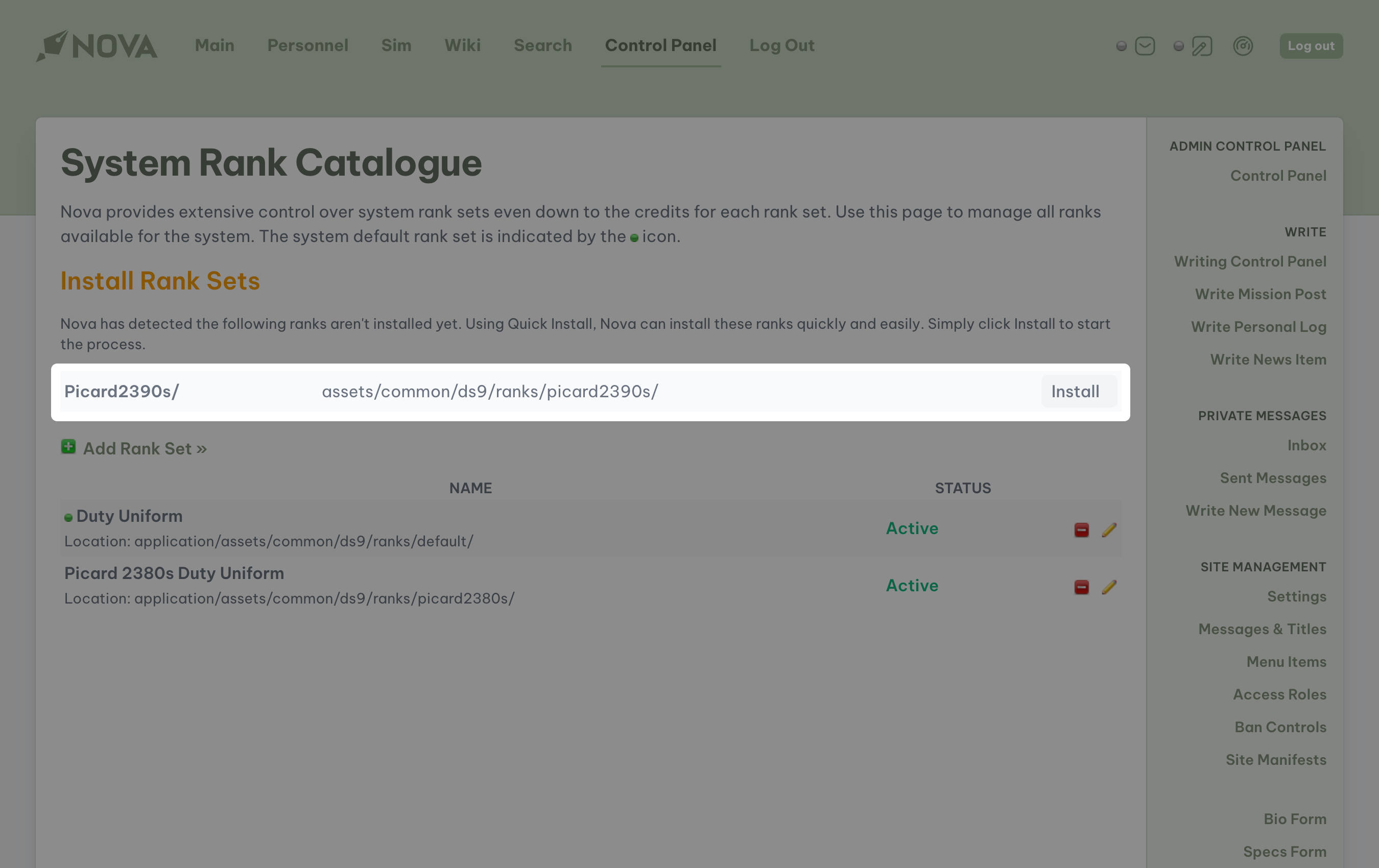Open the Site Manifests sidebar link
Image resolution: width=1379 pixels, height=868 pixels.
pyautogui.click(x=1275, y=759)
